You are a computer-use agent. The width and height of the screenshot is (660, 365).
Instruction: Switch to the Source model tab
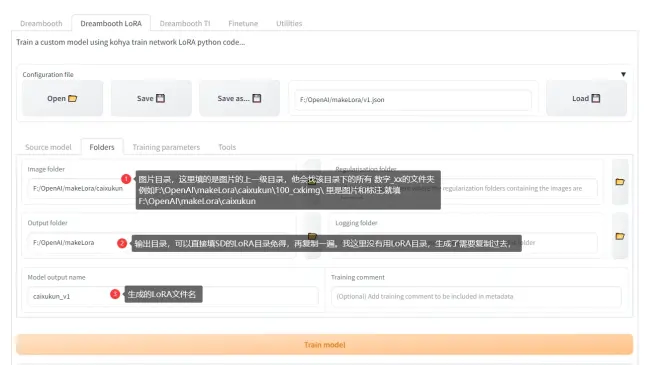coord(48,147)
